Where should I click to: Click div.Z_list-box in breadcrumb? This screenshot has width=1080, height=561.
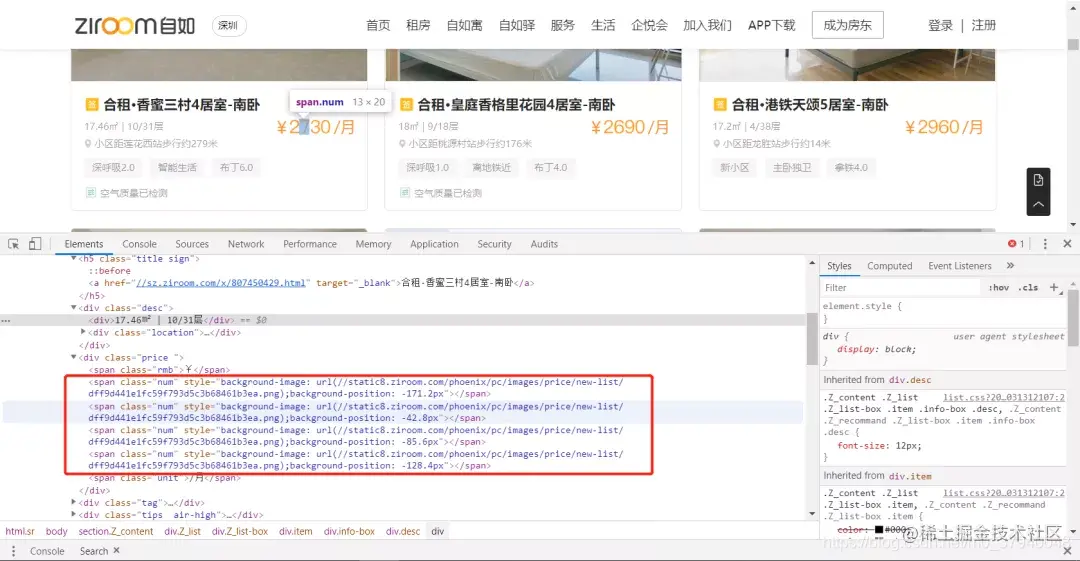pyautogui.click(x=240, y=531)
